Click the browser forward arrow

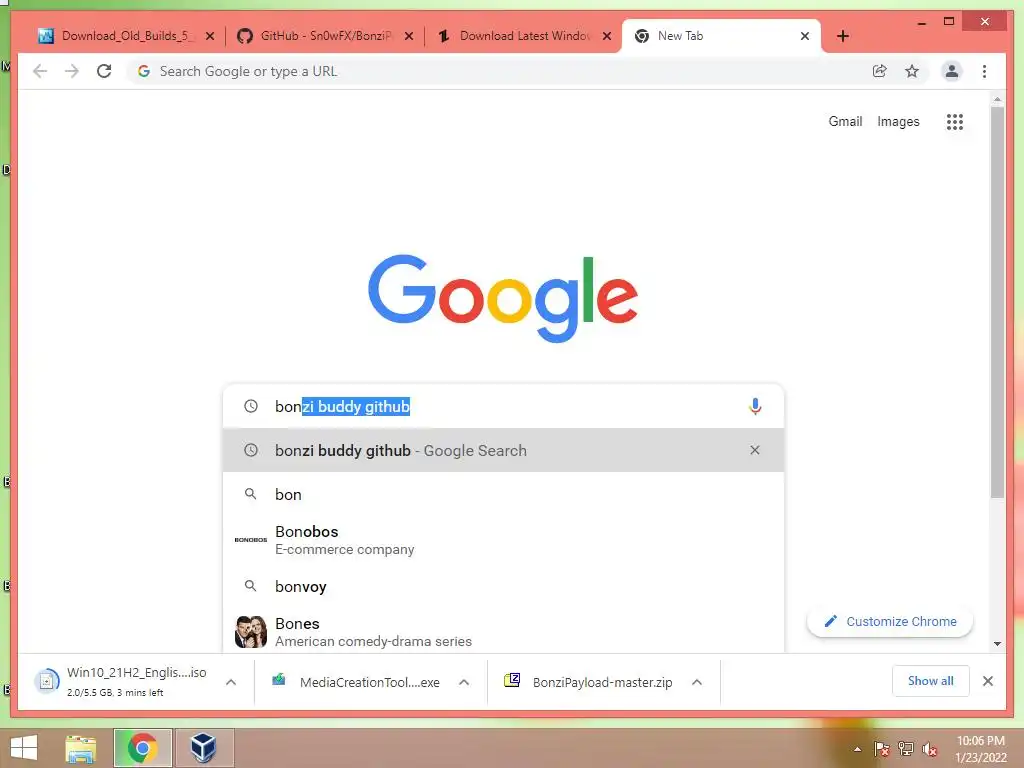pyautogui.click(x=72, y=71)
